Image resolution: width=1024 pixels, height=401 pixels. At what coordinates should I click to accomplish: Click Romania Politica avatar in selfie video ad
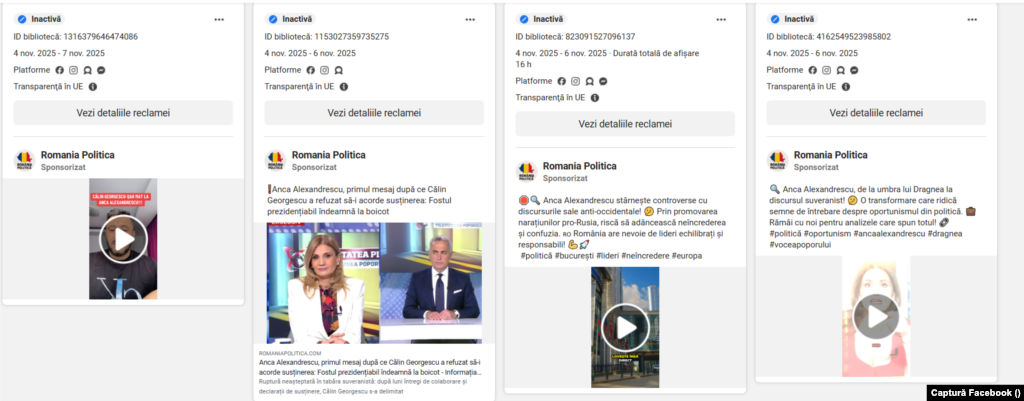[24, 160]
